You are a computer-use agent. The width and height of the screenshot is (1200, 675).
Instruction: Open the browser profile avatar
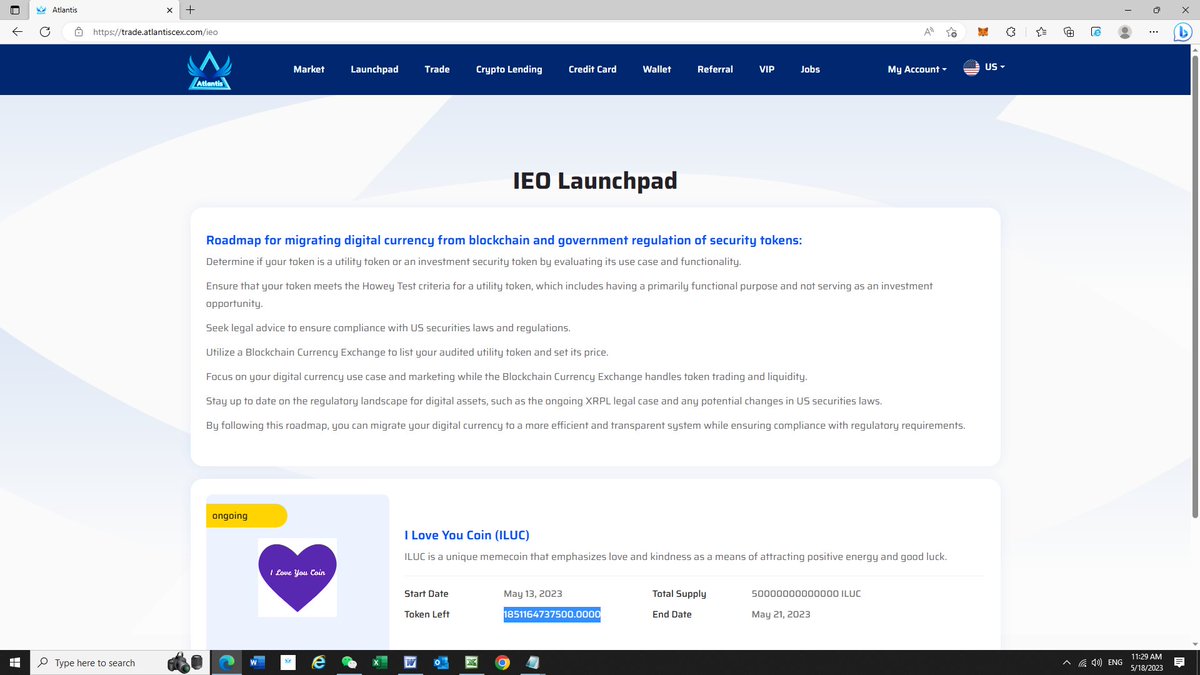click(x=1125, y=32)
